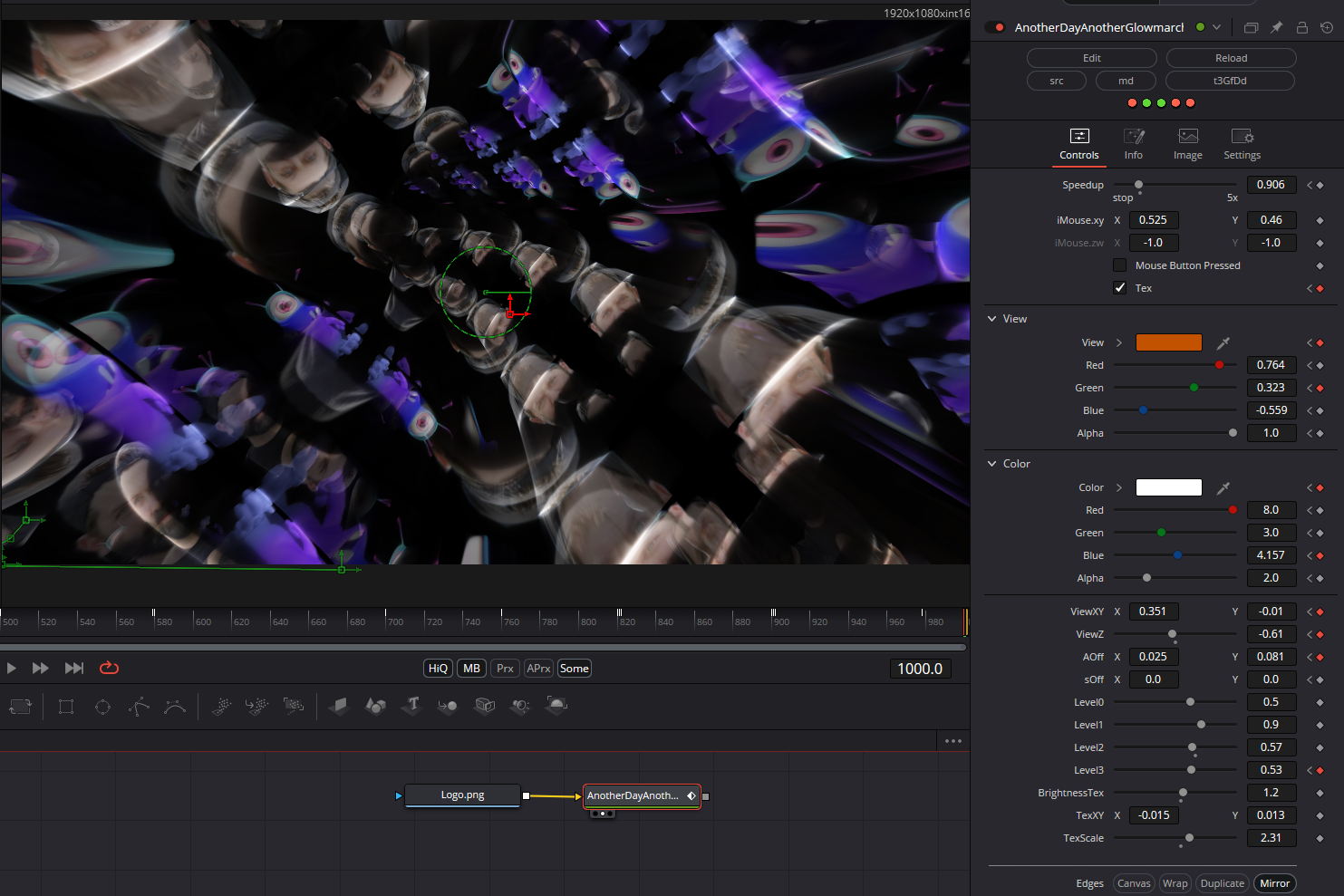Toggle the MB motion blur button
This screenshot has height=896, width=1344.
tap(471, 669)
